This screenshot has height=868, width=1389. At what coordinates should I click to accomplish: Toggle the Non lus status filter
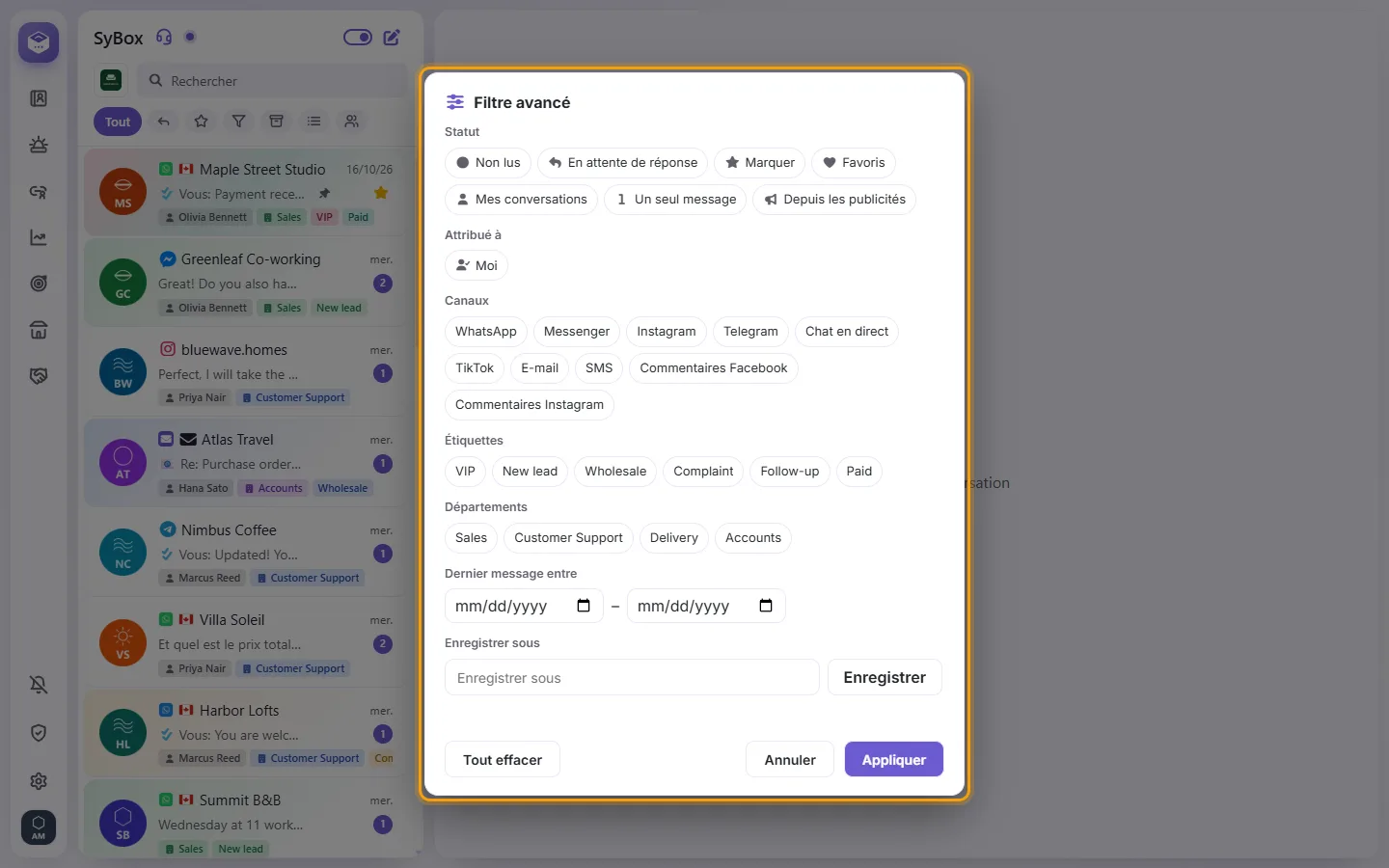[488, 163]
